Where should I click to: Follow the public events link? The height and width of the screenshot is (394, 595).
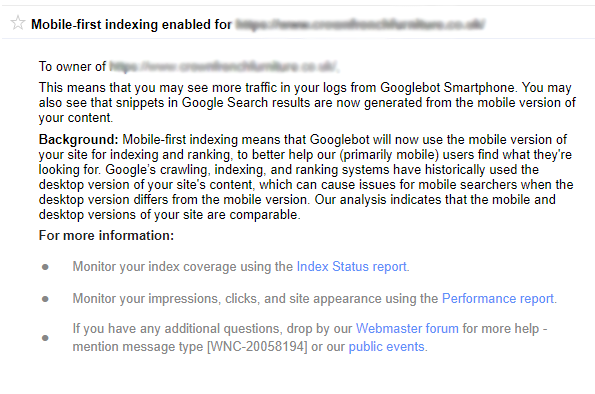[386, 347]
